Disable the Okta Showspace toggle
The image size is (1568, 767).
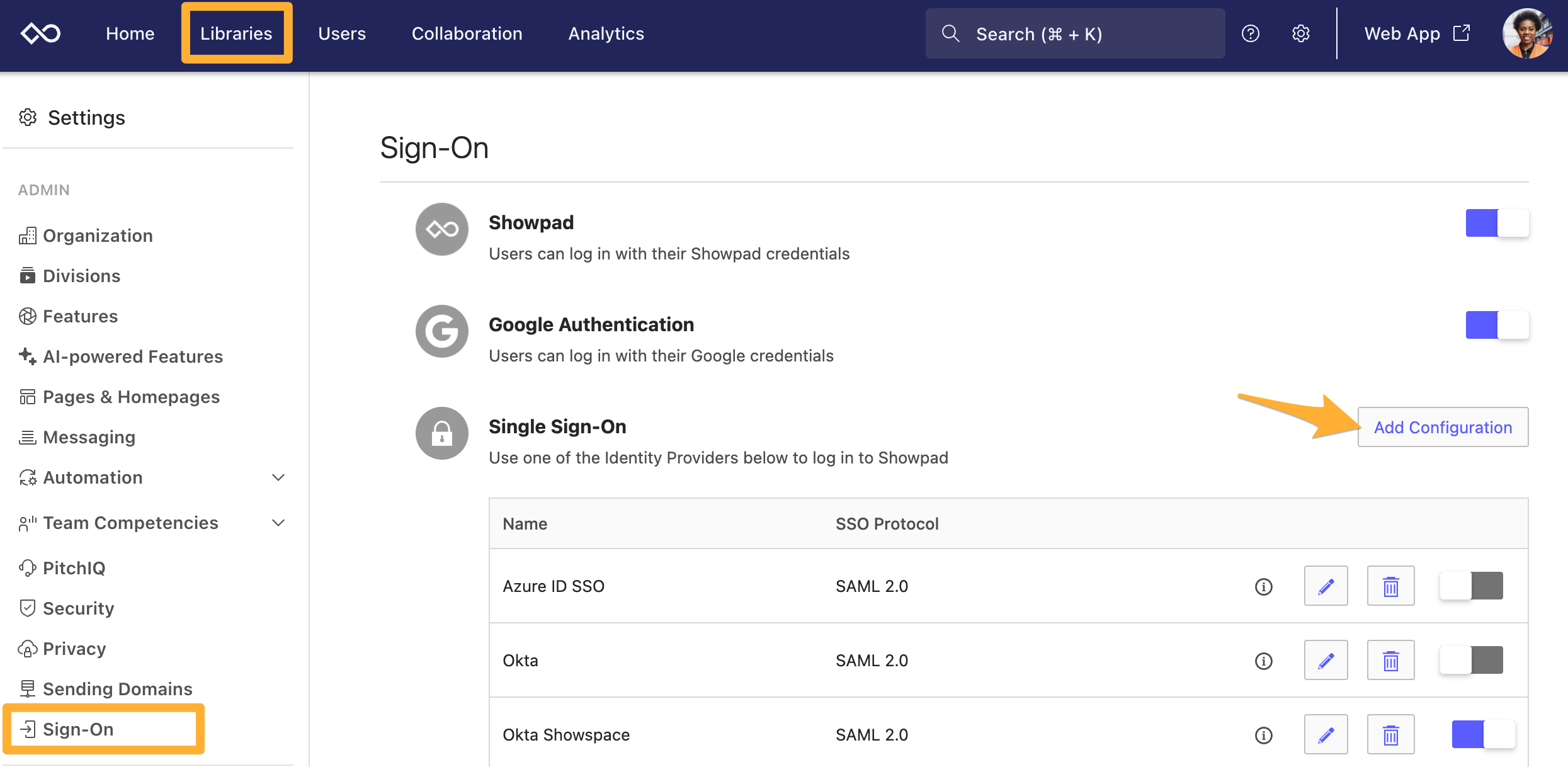tap(1484, 734)
